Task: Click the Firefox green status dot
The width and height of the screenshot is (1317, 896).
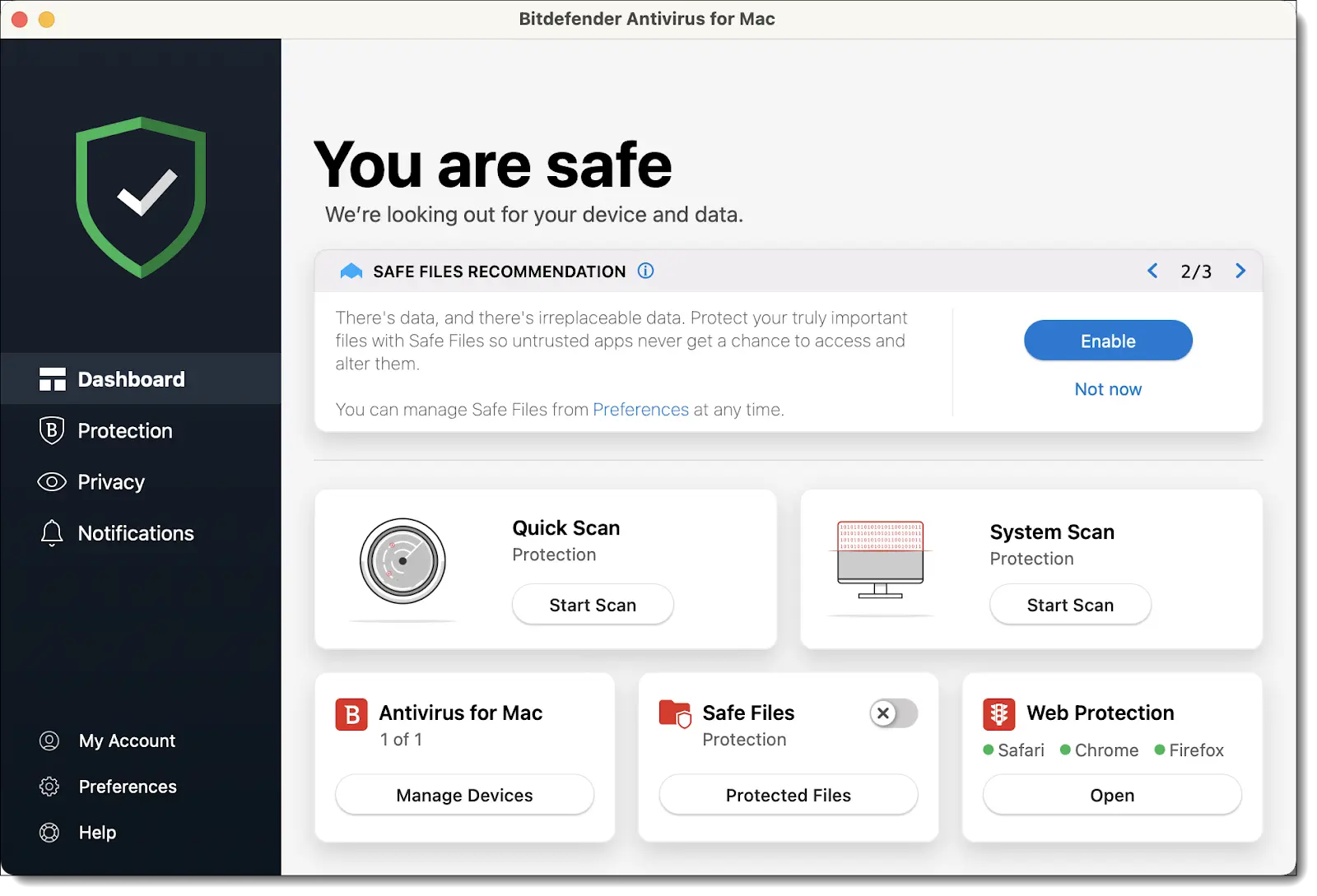Action: click(x=1160, y=750)
